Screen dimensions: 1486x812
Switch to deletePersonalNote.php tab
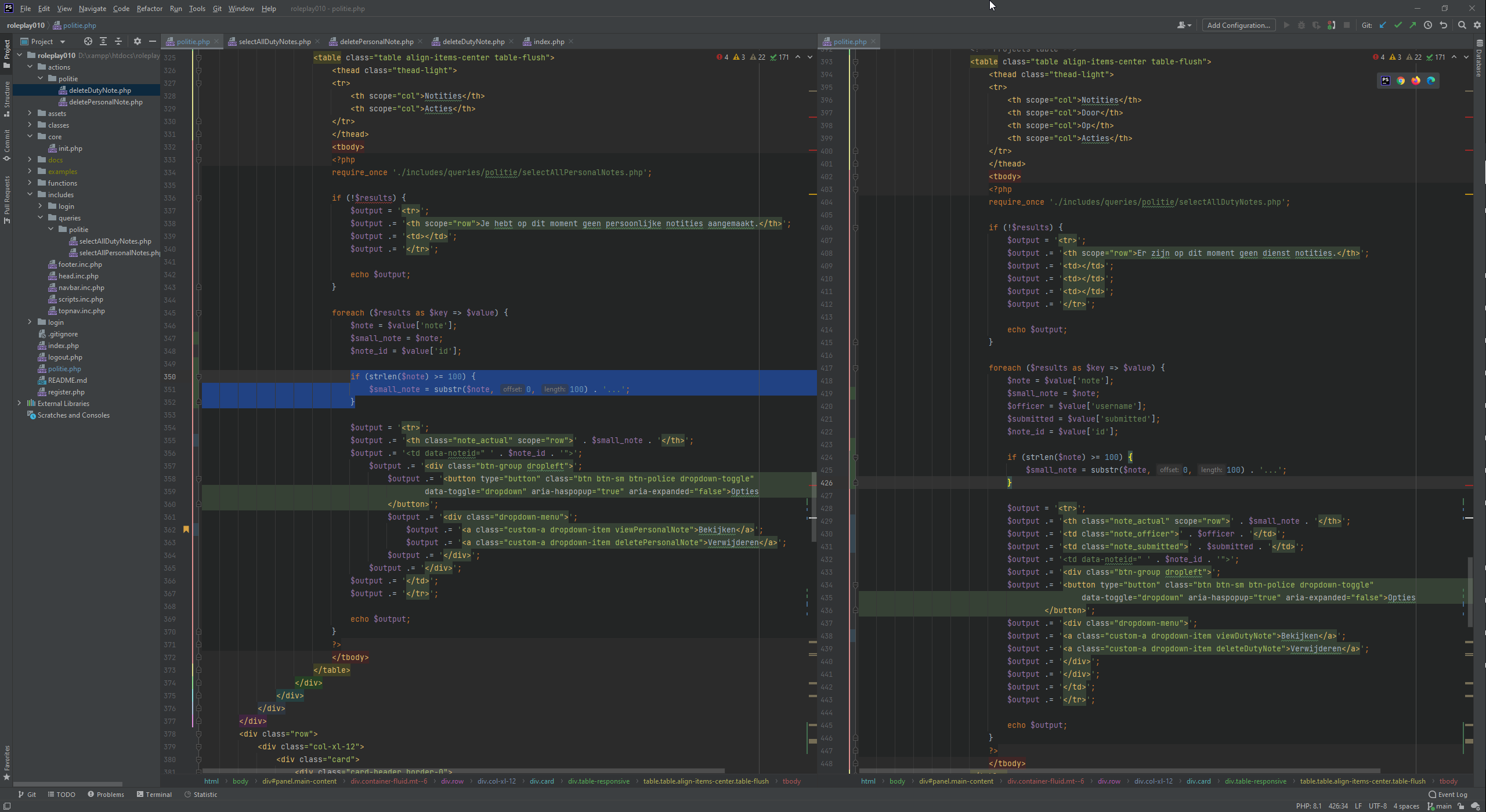[x=376, y=41]
